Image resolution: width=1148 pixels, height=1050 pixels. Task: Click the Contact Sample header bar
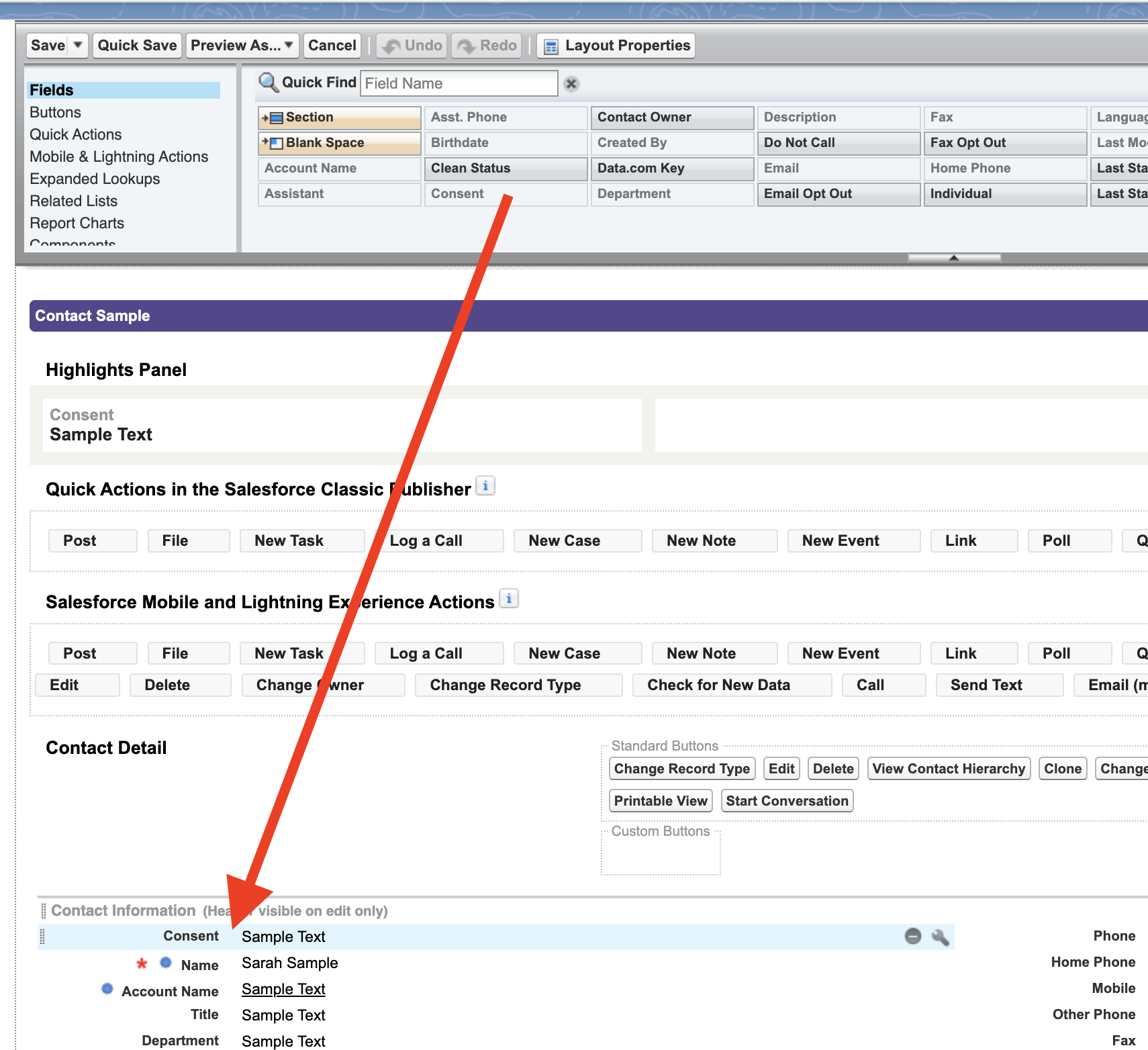(589, 316)
